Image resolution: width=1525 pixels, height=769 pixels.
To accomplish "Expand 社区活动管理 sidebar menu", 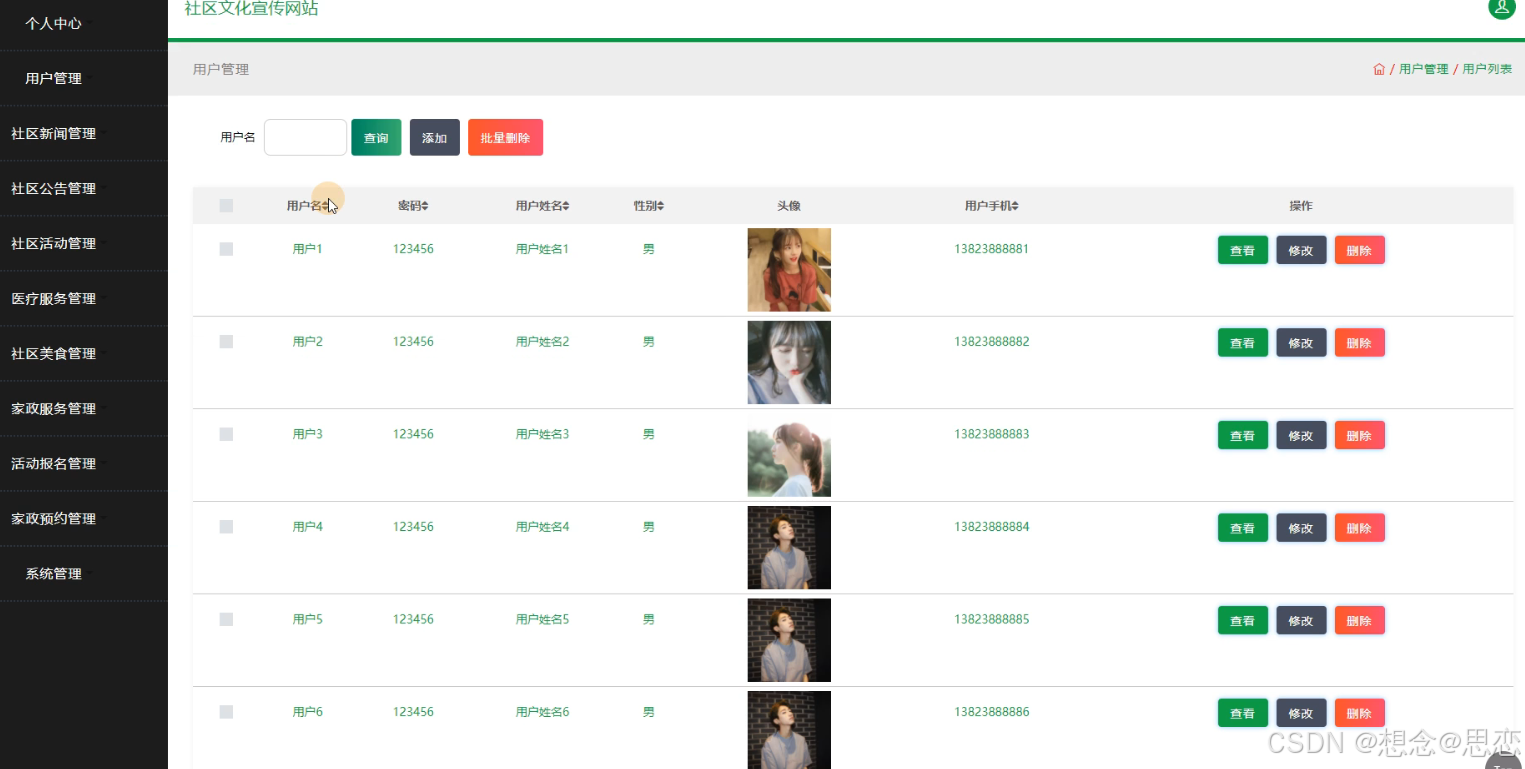I will click(84, 243).
